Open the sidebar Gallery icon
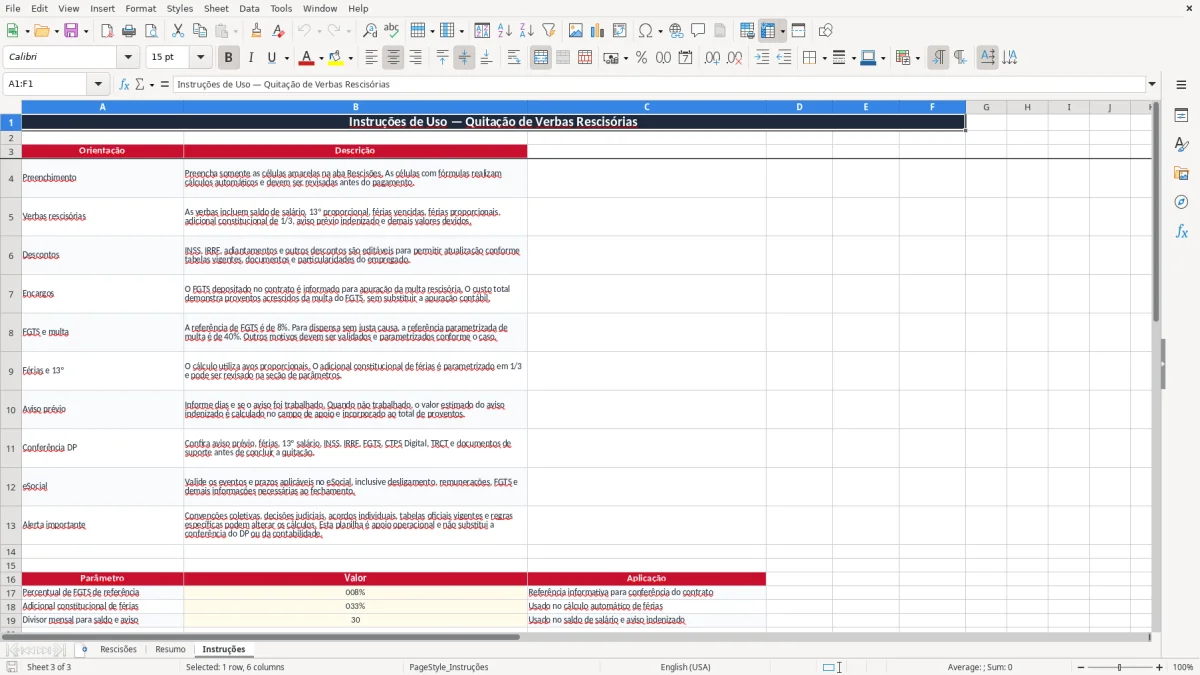Image resolution: width=1200 pixels, height=675 pixels. pyautogui.click(x=1181, y=173)
